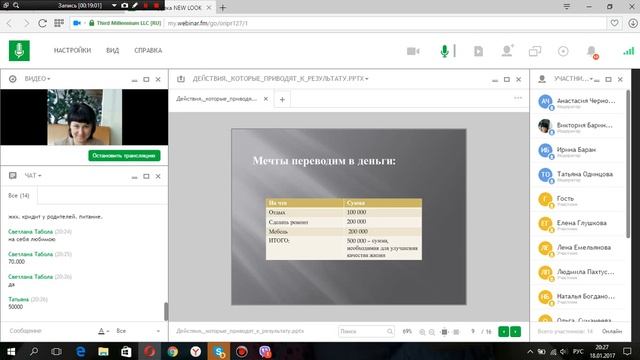Check the green signal strength indicator
The image size is (640, 360).
click(629, 51)
